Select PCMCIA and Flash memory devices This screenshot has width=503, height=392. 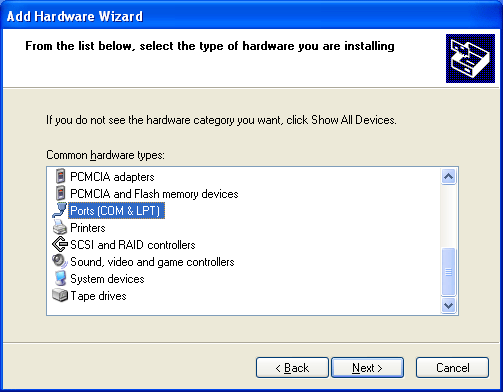click(154, 194)
